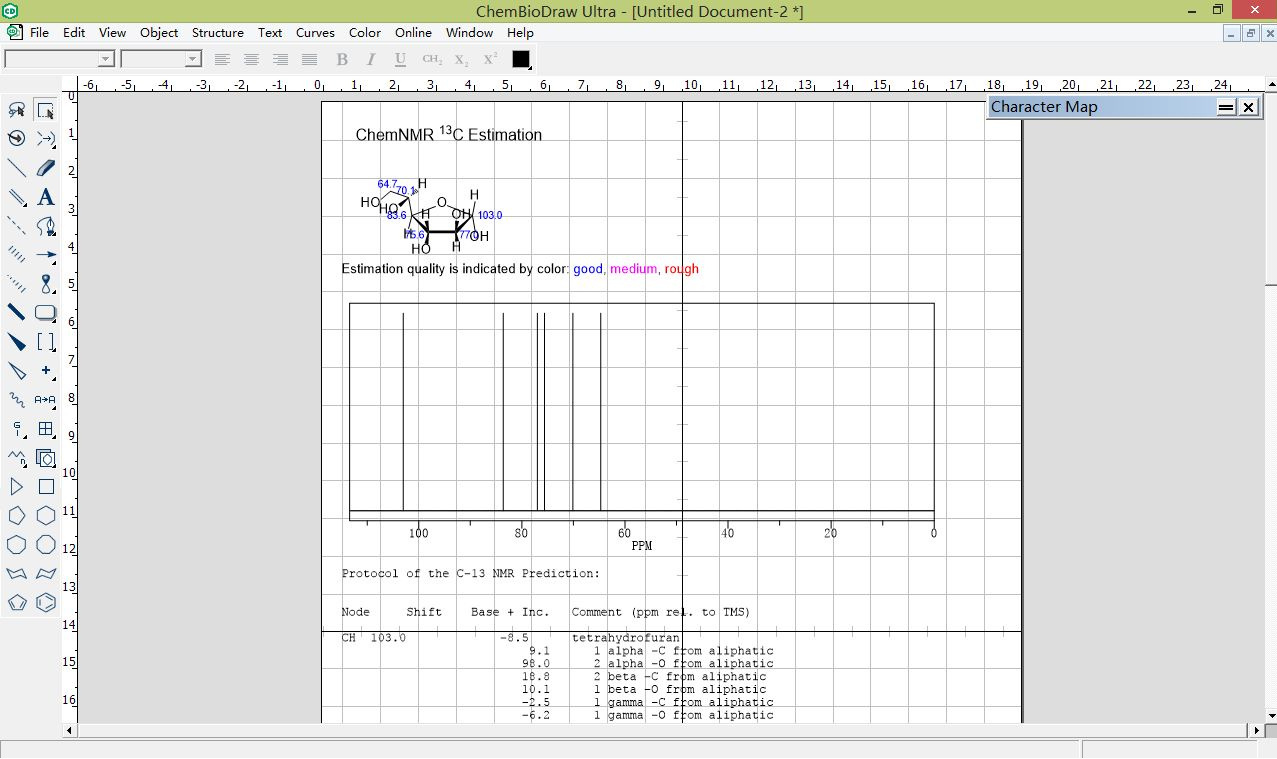This screenshot has height=759, width=1277.
Task: Activate the Eraser tool
Action: tap(44, 167)
